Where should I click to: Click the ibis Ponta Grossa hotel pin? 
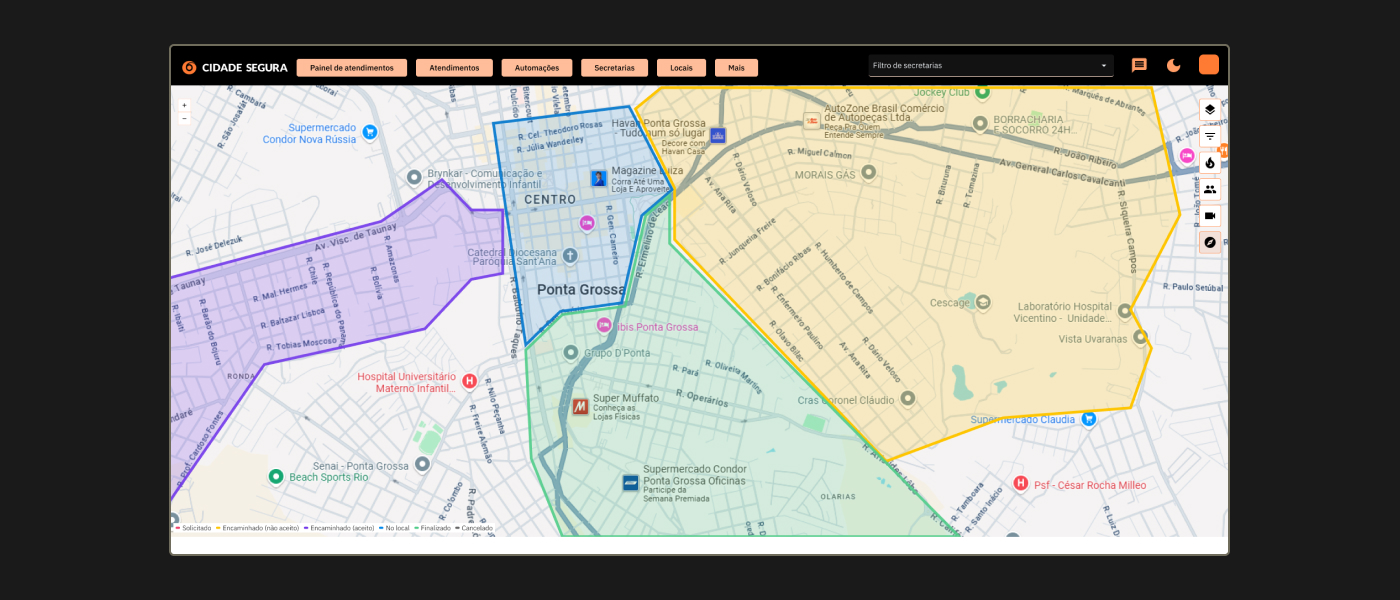tap(604, 325)
